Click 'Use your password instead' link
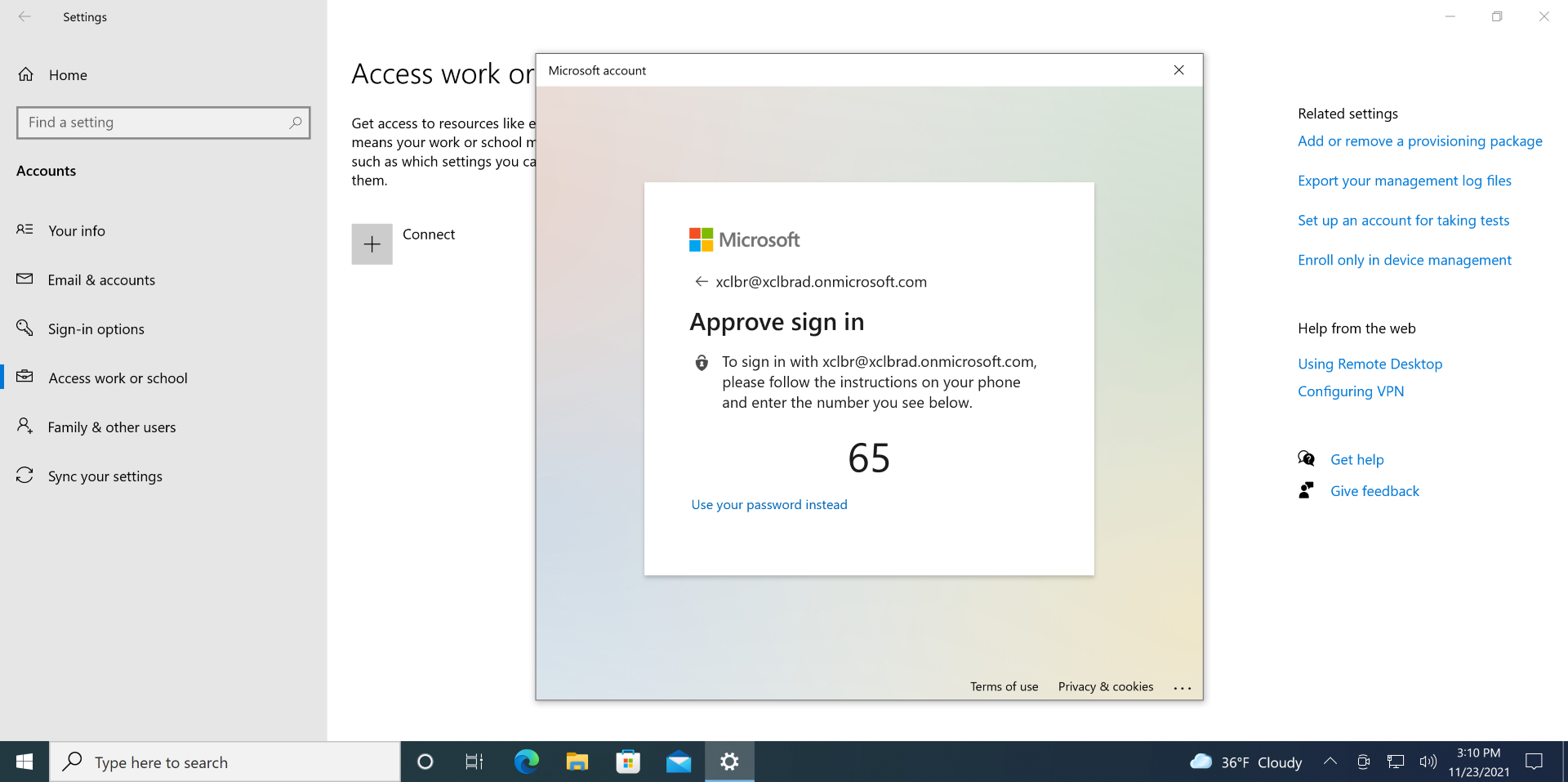This screenshot has height=782, width=1568. click(769, 505)
